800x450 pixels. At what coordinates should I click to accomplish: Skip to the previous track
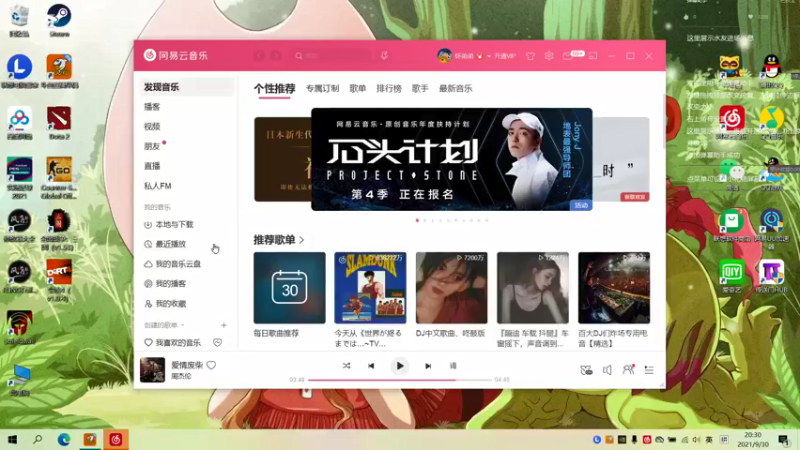click(x=371, y=366)
